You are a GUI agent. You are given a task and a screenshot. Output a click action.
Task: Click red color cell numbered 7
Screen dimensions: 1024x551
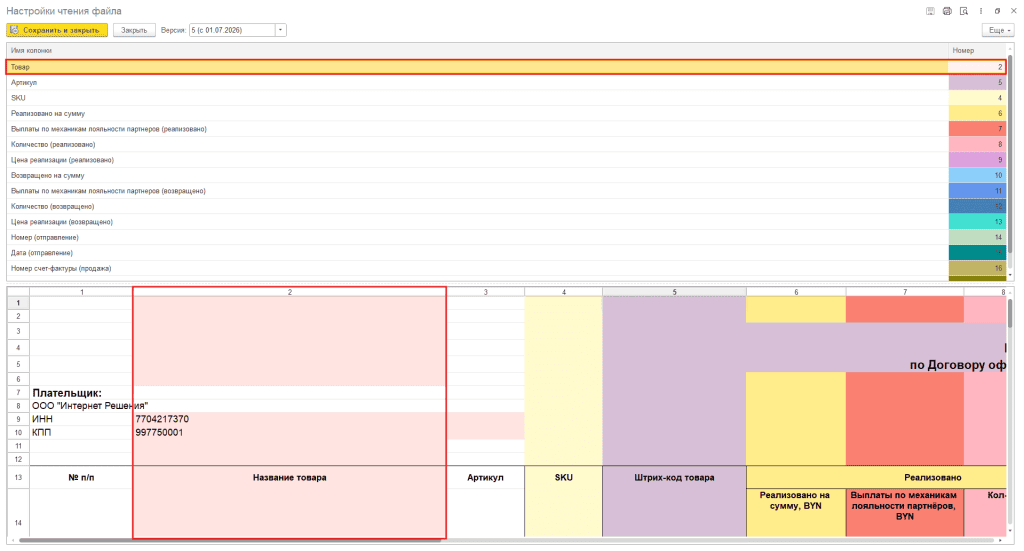pos(978,129)
